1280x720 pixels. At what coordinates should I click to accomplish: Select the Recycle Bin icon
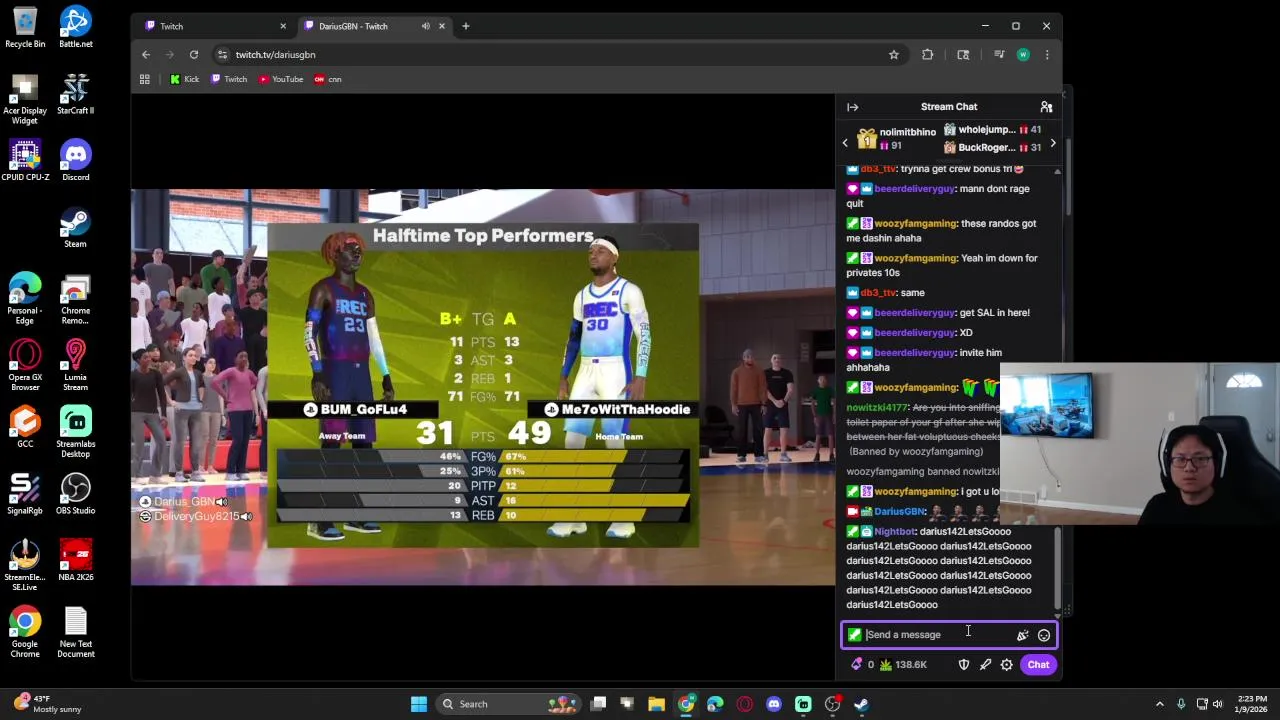25,27
